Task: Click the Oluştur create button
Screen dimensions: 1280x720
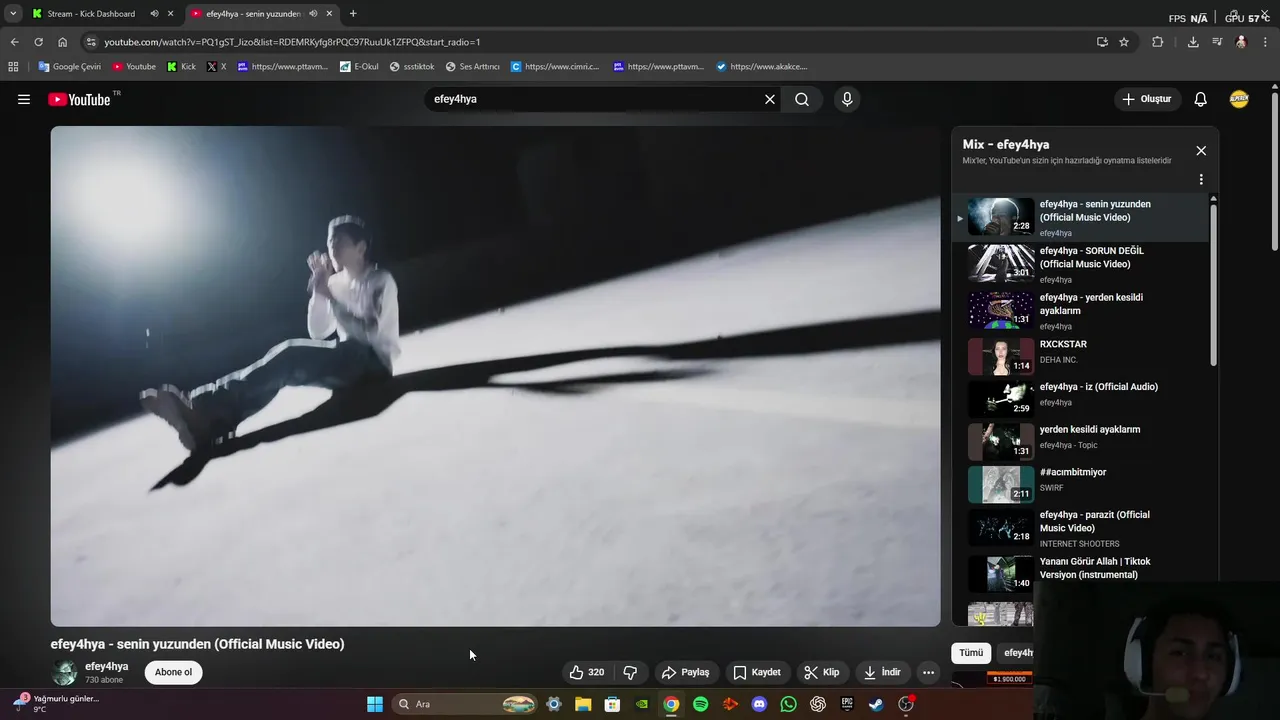Action: [1146, 99]
